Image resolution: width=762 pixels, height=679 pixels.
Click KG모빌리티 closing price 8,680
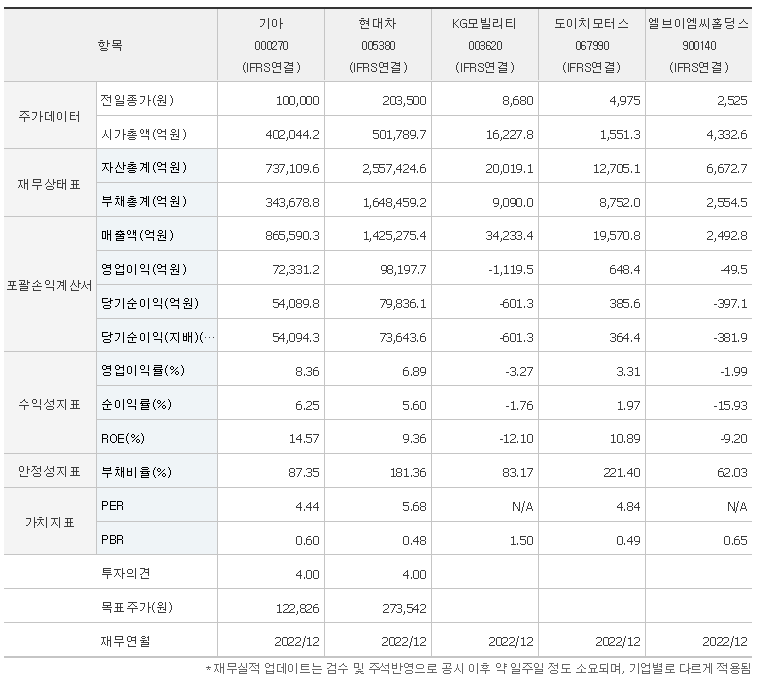(x=518, y=101)
